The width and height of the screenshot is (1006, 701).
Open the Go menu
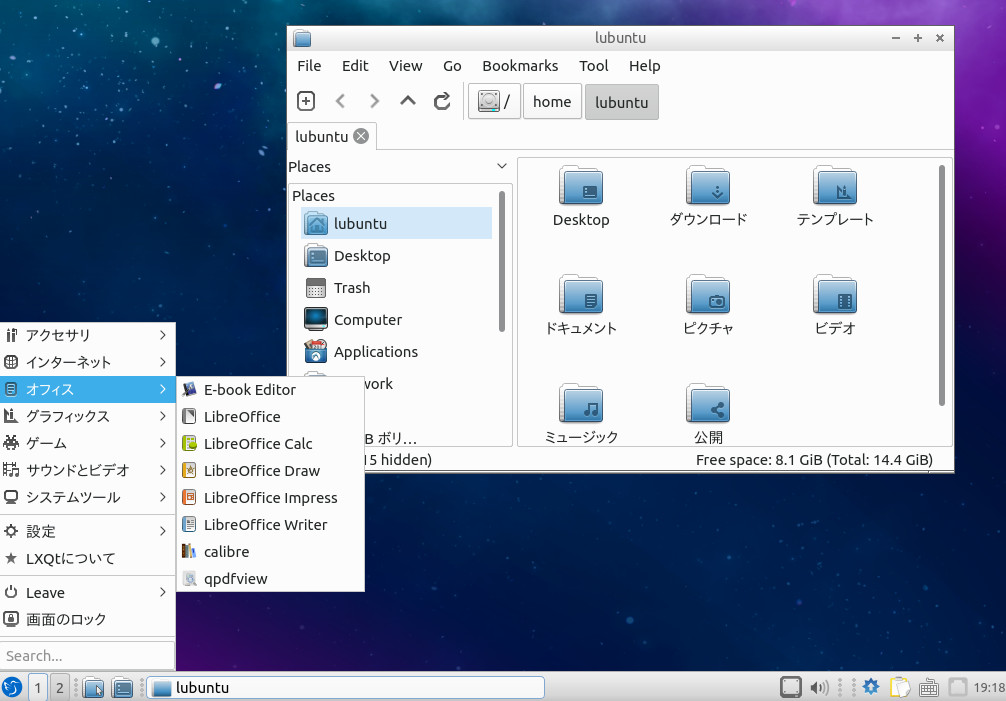(452, 66)
